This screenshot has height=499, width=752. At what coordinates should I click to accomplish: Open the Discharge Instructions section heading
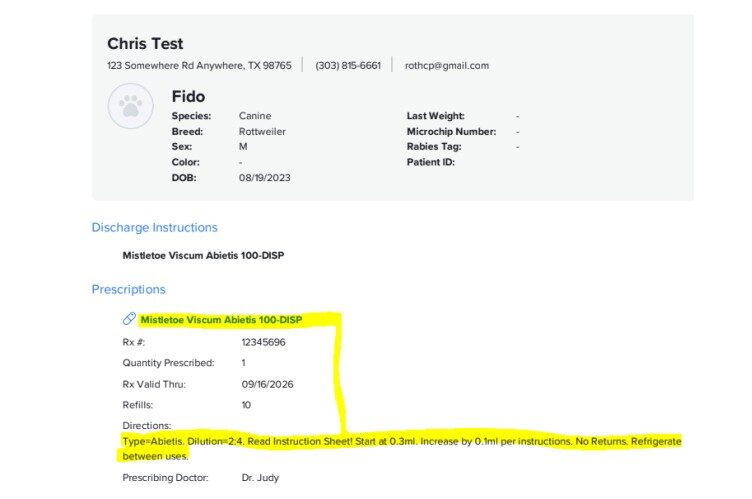click(x=154, y=227)
